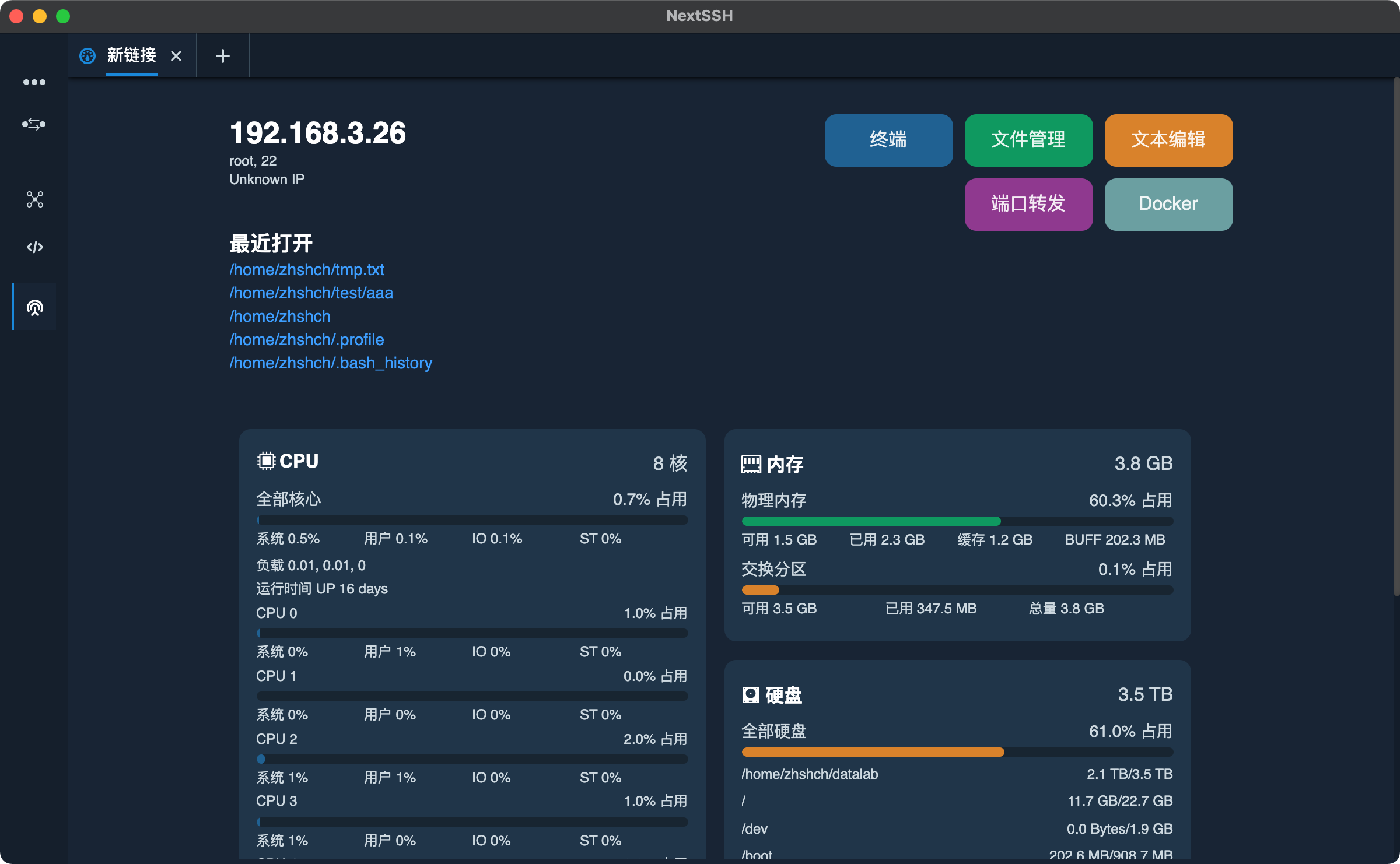Open the Docker panel

pos(1168,204)
